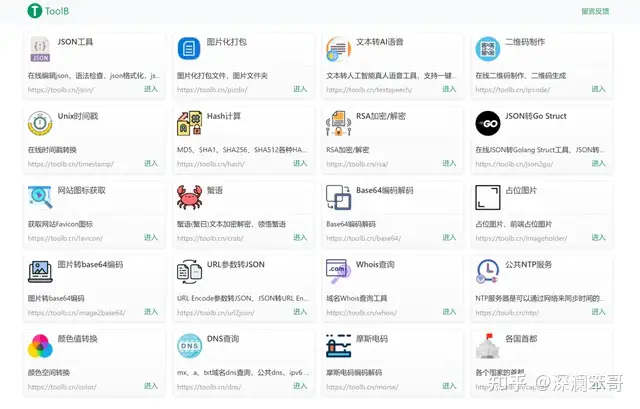
Task: Open the toolb.cn/picdir/ URL text
Action: pos(212,90)
